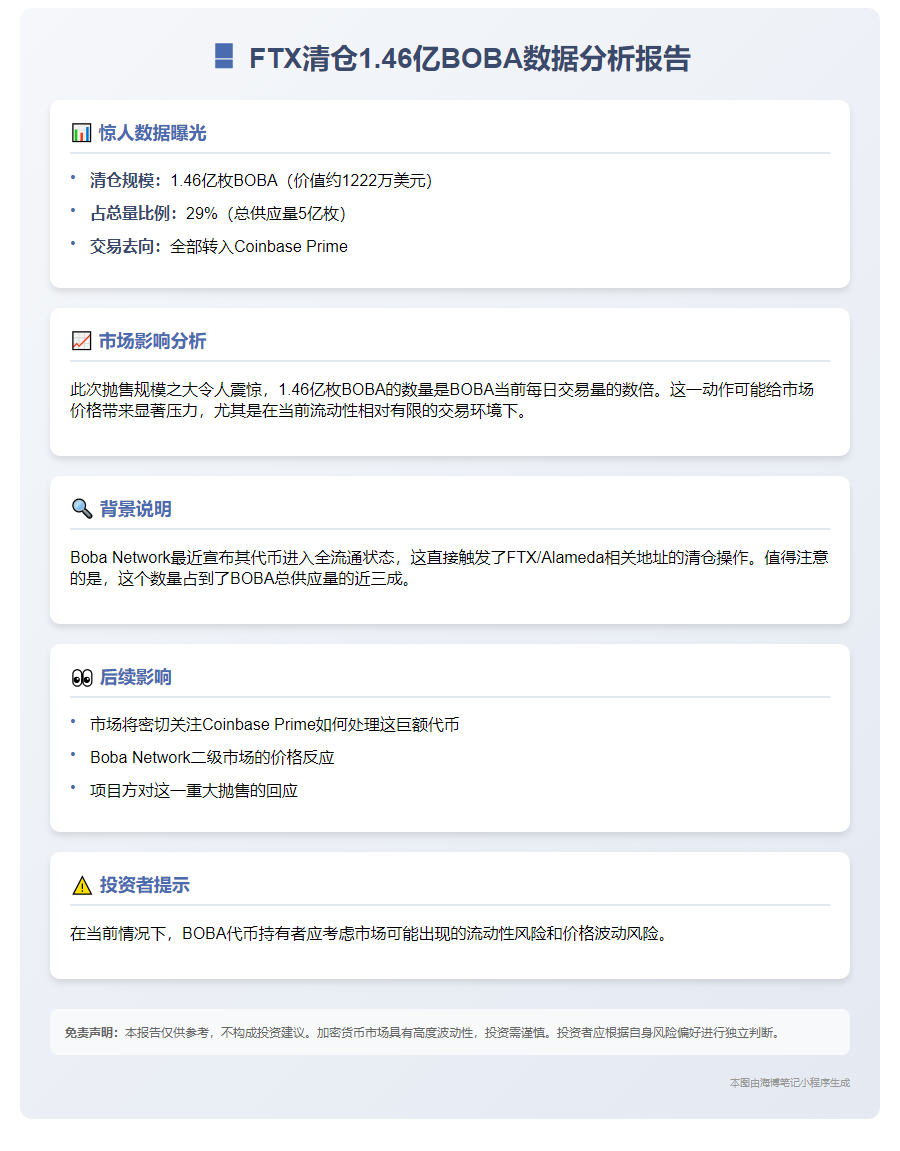Click the 后续影响 section heading
The height and width of the screenshot is (1151, 900).
pos(135,677)
